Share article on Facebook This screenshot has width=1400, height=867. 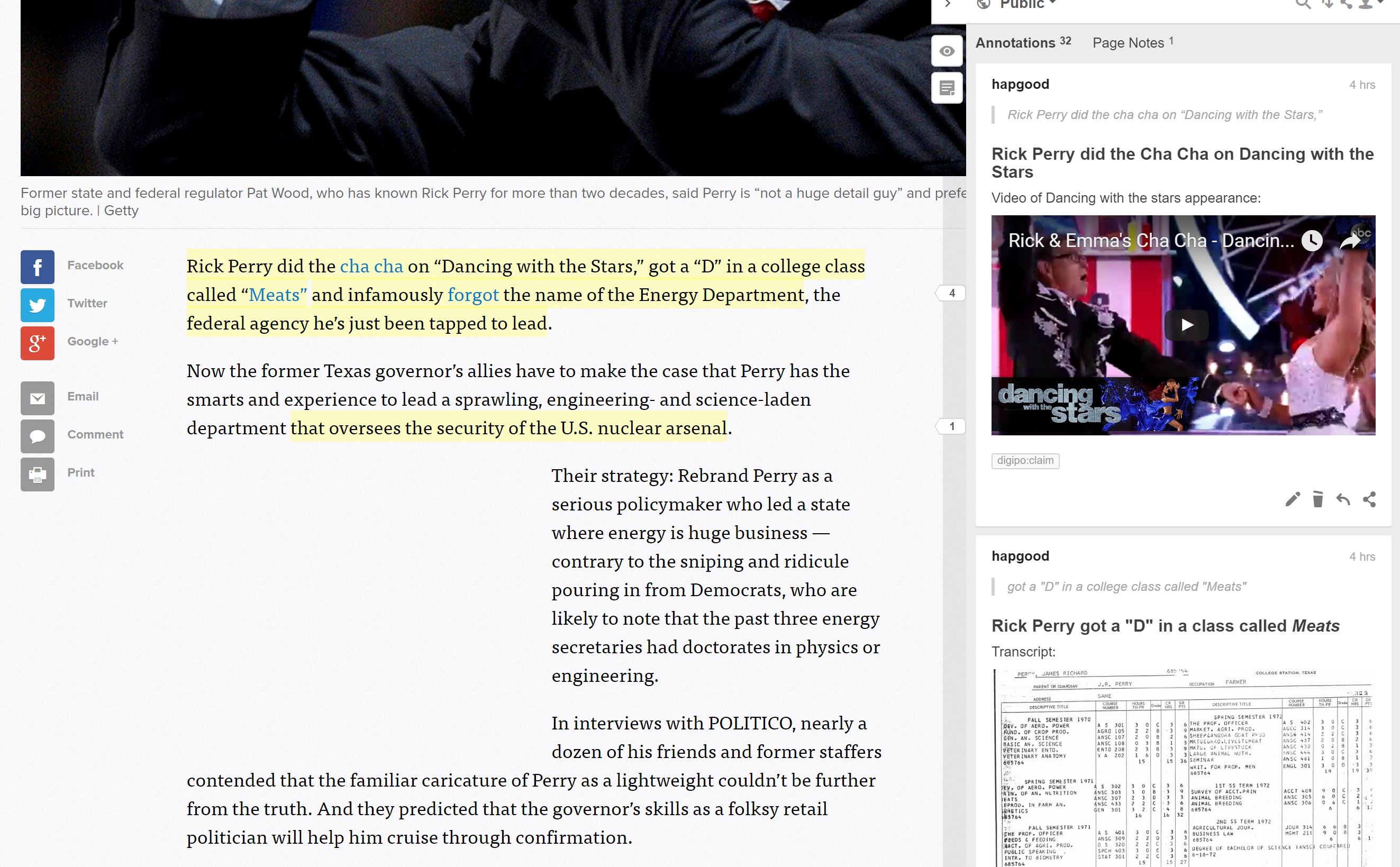click(38, 267)
